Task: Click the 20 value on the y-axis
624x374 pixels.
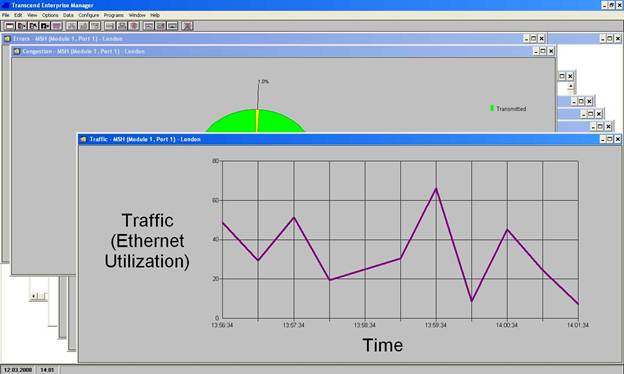Action: pos(215,279)
